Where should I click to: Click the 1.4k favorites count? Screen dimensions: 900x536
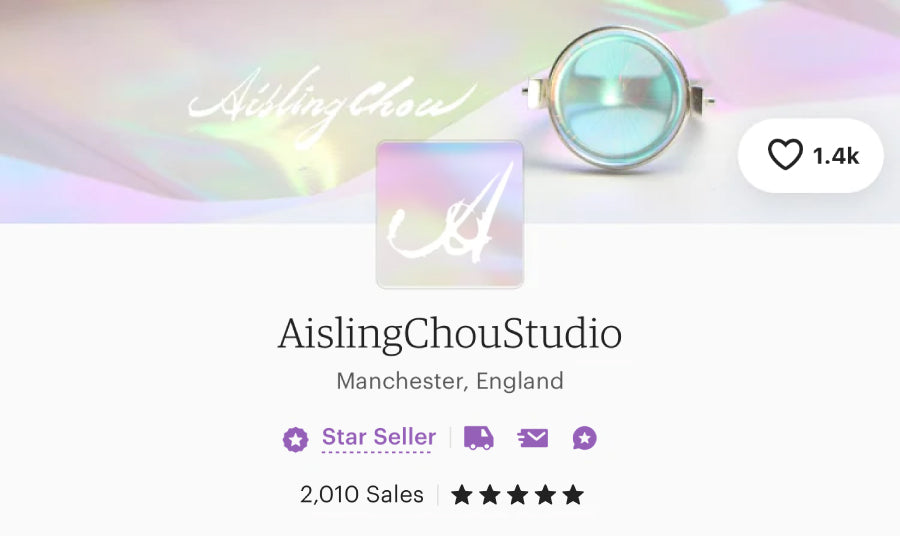point(836,156)
